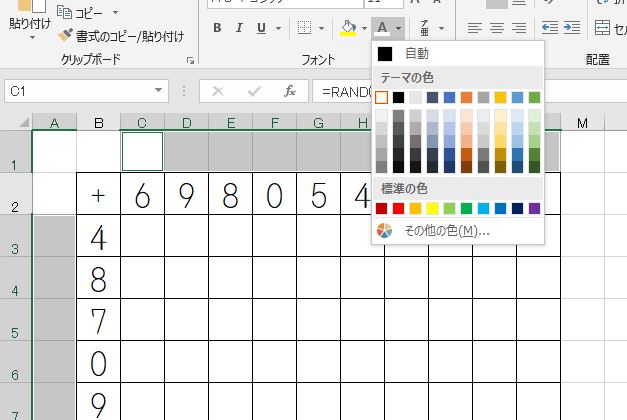This screenshot has height=420, width=627.
Task: Open Copy dropdown arrow
Action: click(x=115, y=12)
